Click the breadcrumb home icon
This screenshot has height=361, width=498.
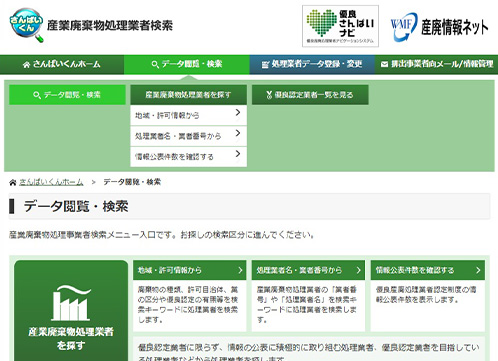pos(13,182)
